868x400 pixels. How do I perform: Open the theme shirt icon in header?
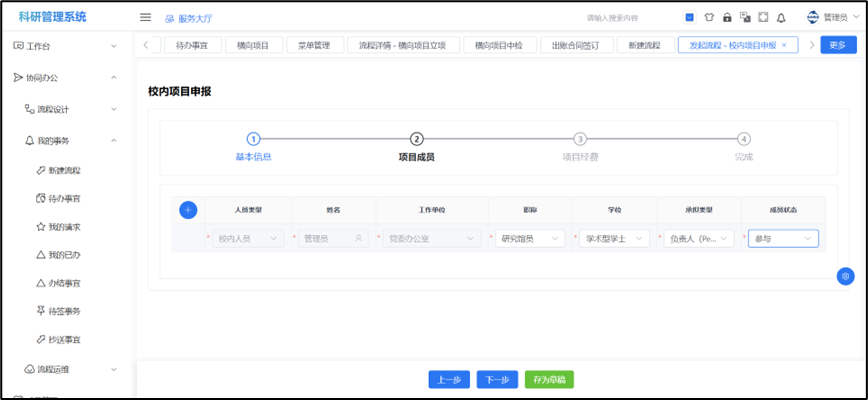(709, 17)
